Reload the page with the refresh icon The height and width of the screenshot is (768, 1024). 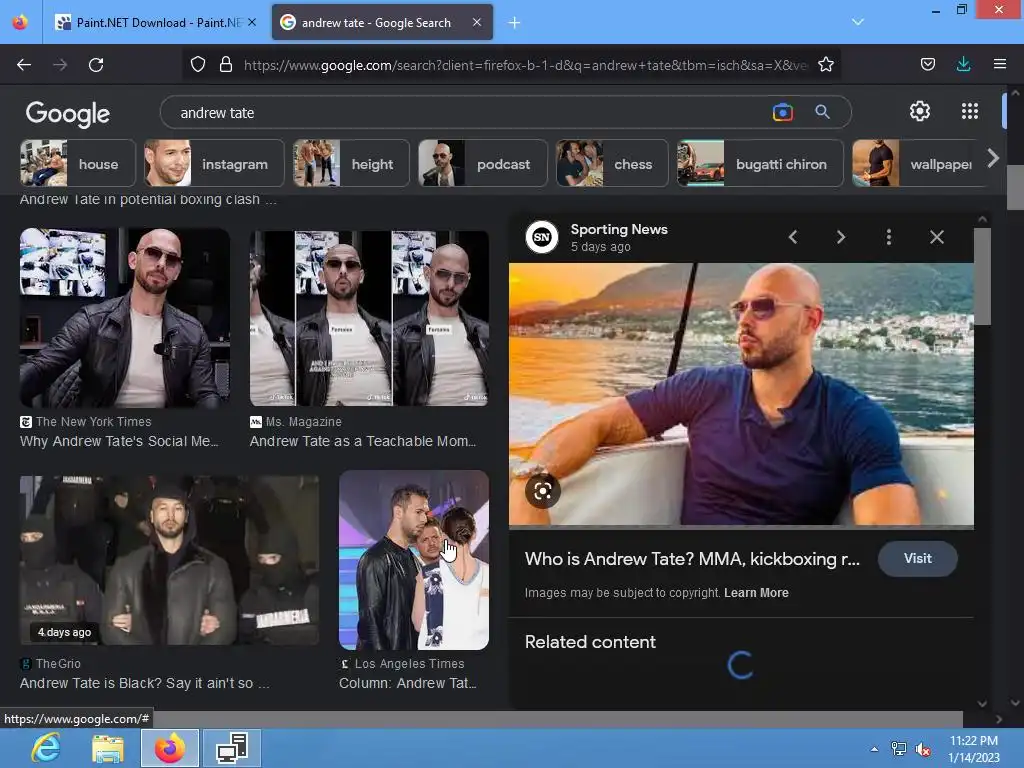(x=96, y=65)
